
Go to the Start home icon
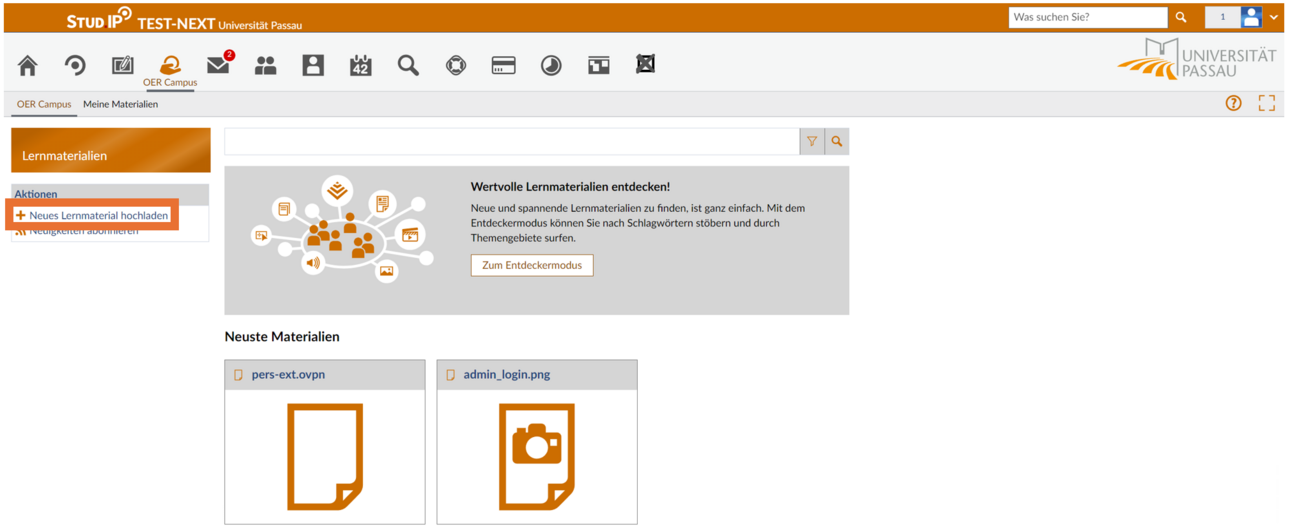(x=28, y=66)
